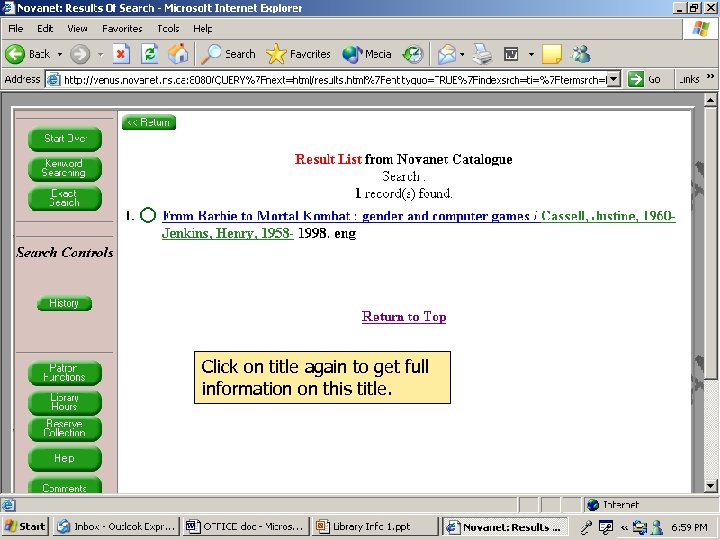This screenshot has height=540, width=720.
Task: Click the tray Messenger person icon
Action: point(657,527)
